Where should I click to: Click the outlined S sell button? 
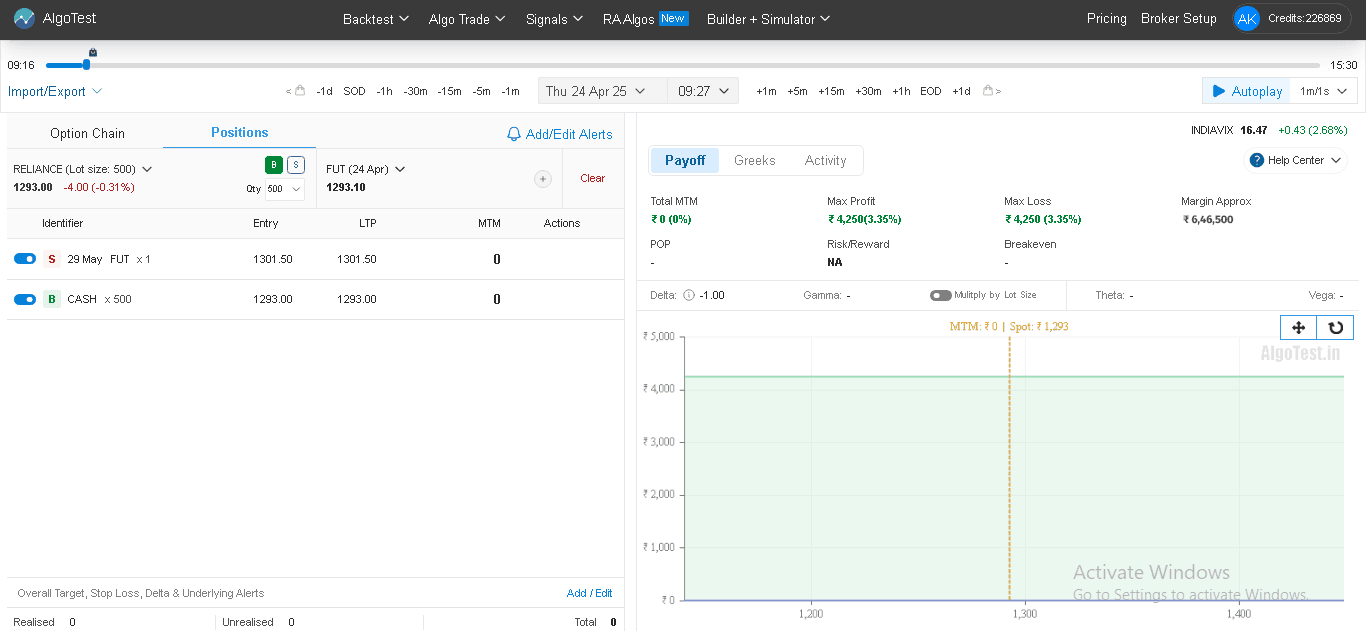[296, 165]
